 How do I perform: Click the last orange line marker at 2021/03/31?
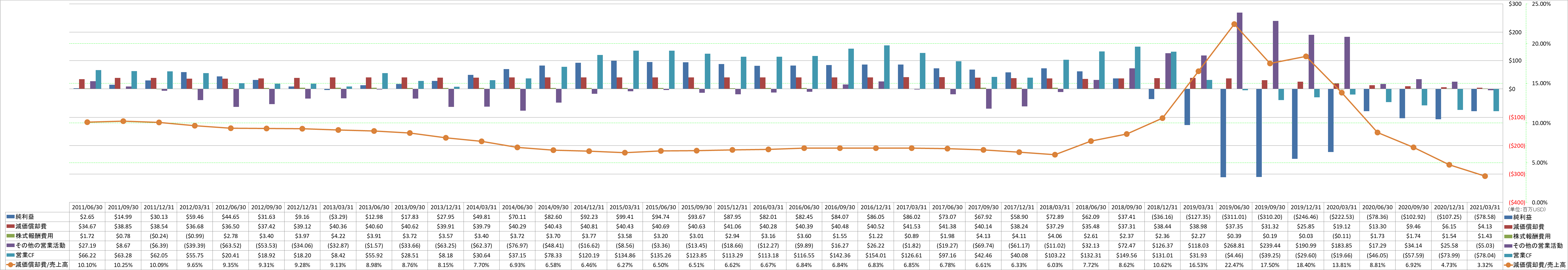(x=1485, y=176)
